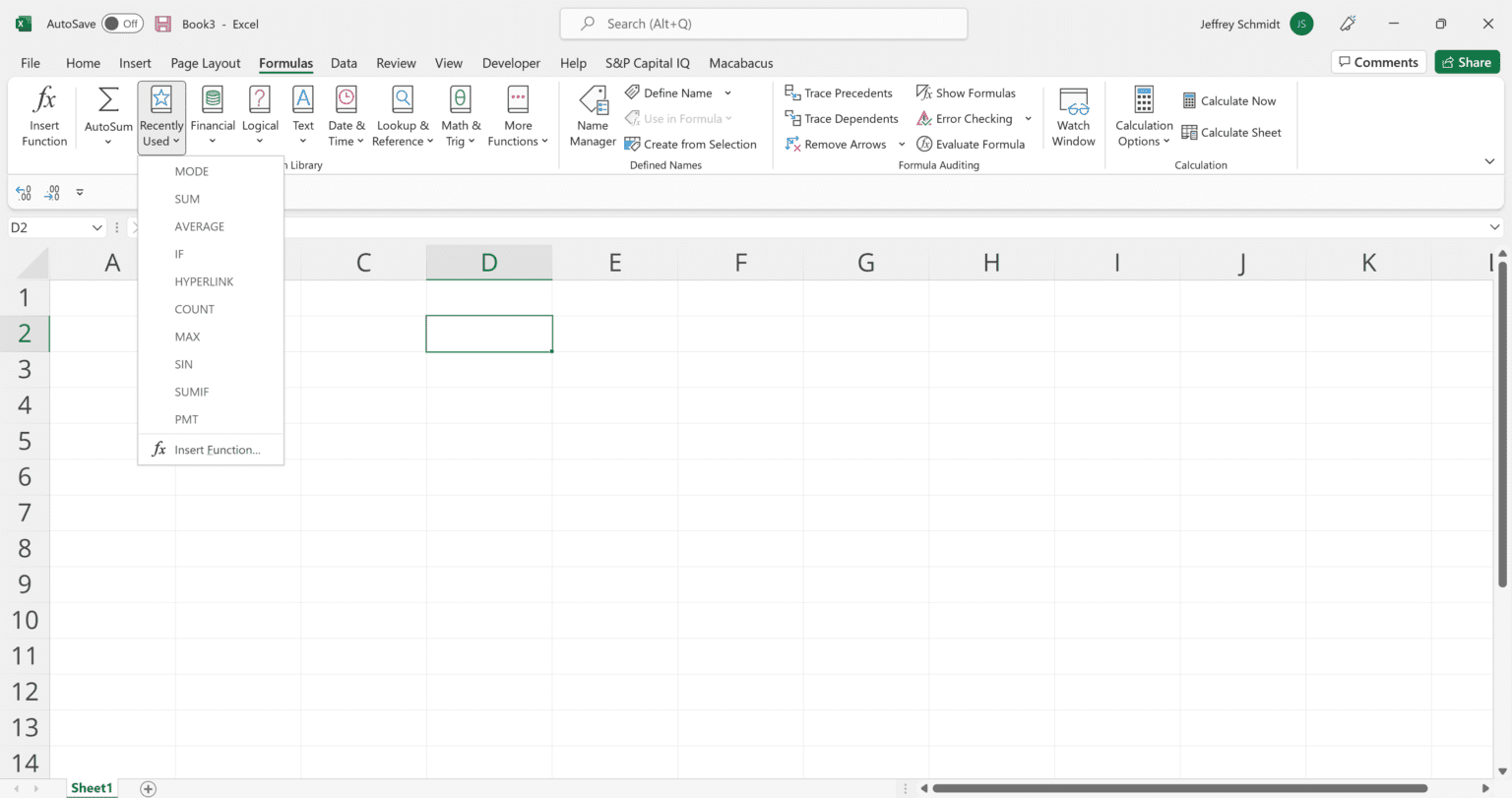Collapse the ribbon with the chevron

click(1489, 160)
